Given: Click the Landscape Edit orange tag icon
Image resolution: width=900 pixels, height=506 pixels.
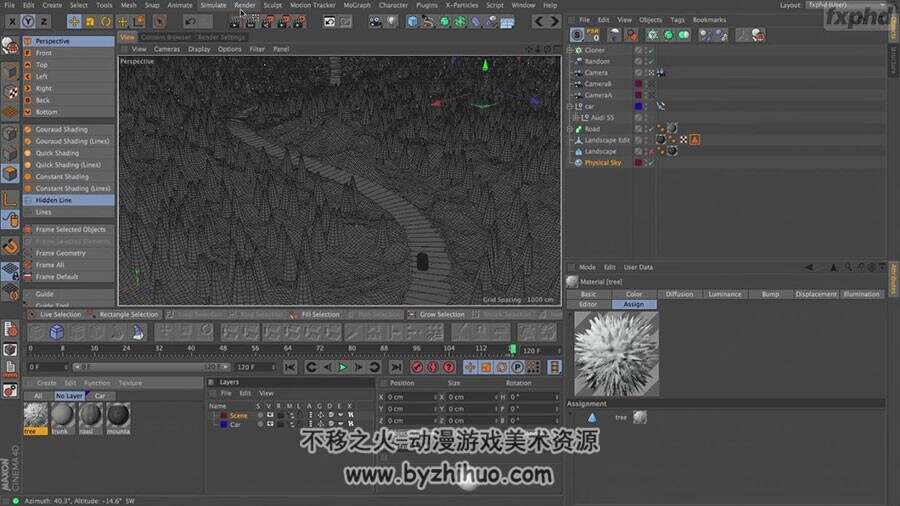Looking at the screenshot, I should coord(695,140).
